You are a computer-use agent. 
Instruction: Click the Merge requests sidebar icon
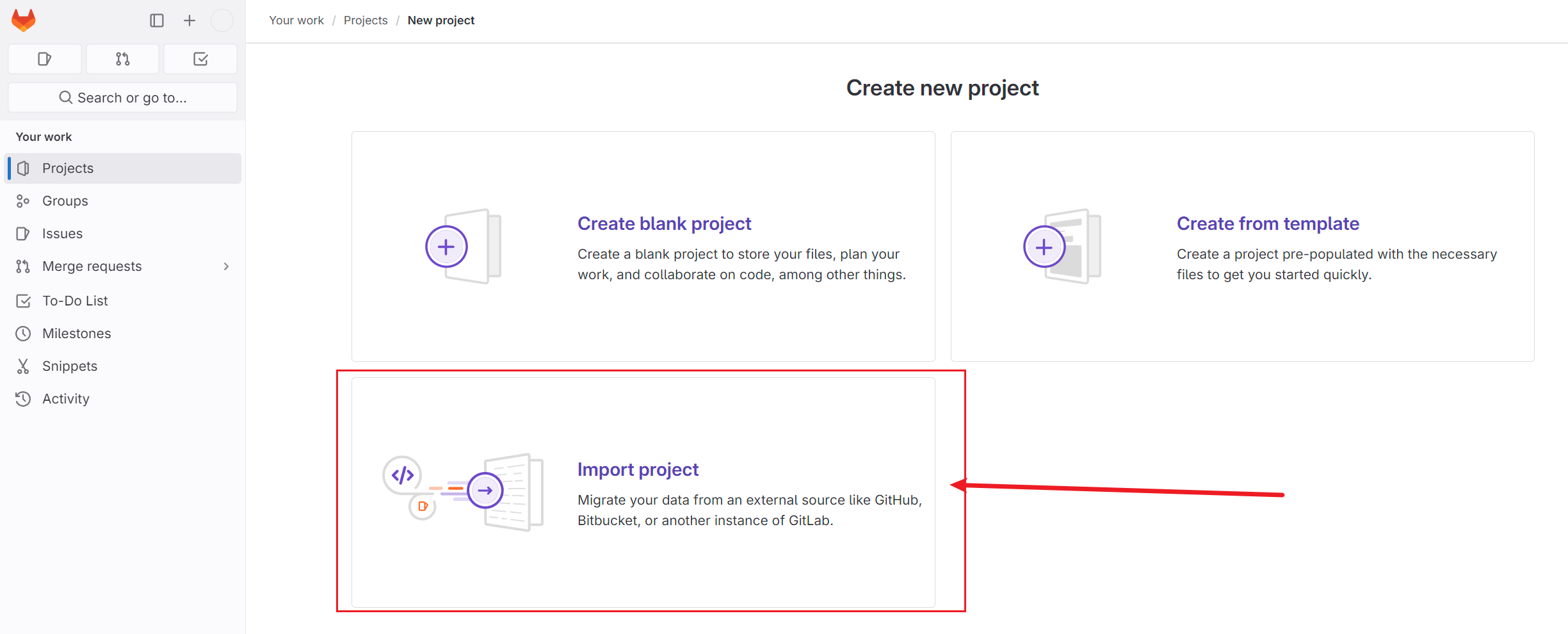(x=23, y=266)
